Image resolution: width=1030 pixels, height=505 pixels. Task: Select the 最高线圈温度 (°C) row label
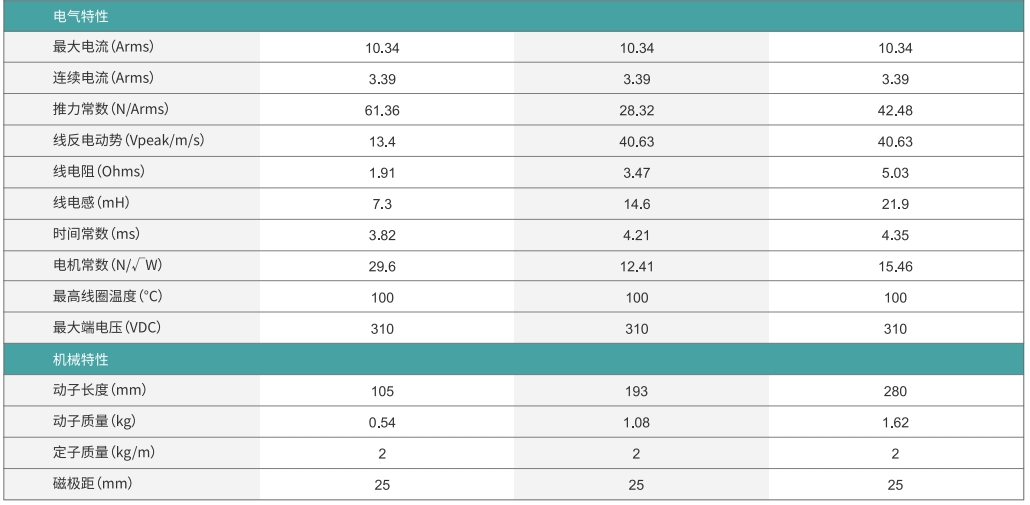[107, 297]
